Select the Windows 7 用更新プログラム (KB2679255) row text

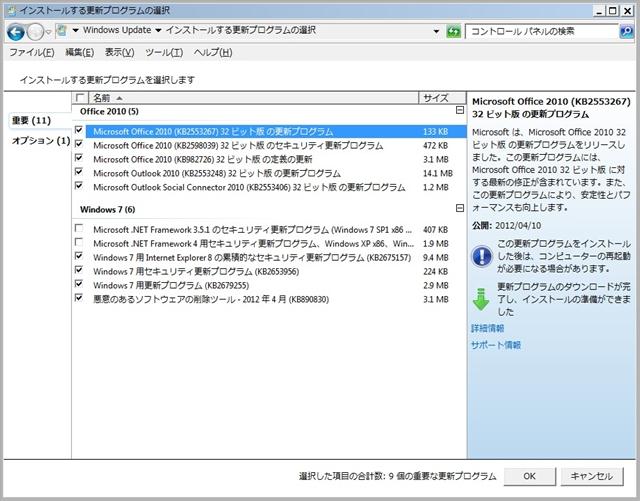(x=171, y=285)
